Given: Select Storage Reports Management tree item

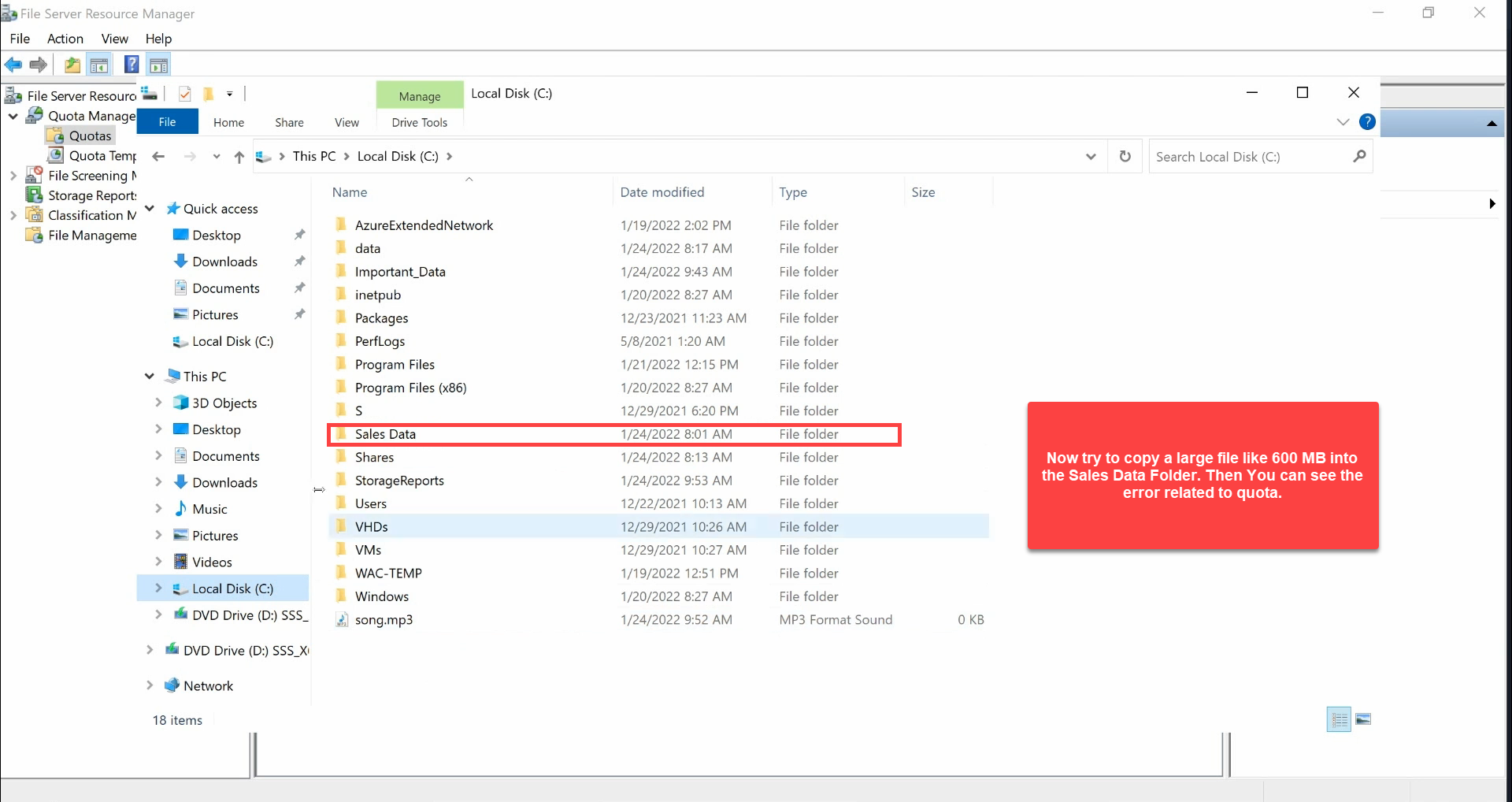Looking at the screenshot, I should tap(81, 195).
